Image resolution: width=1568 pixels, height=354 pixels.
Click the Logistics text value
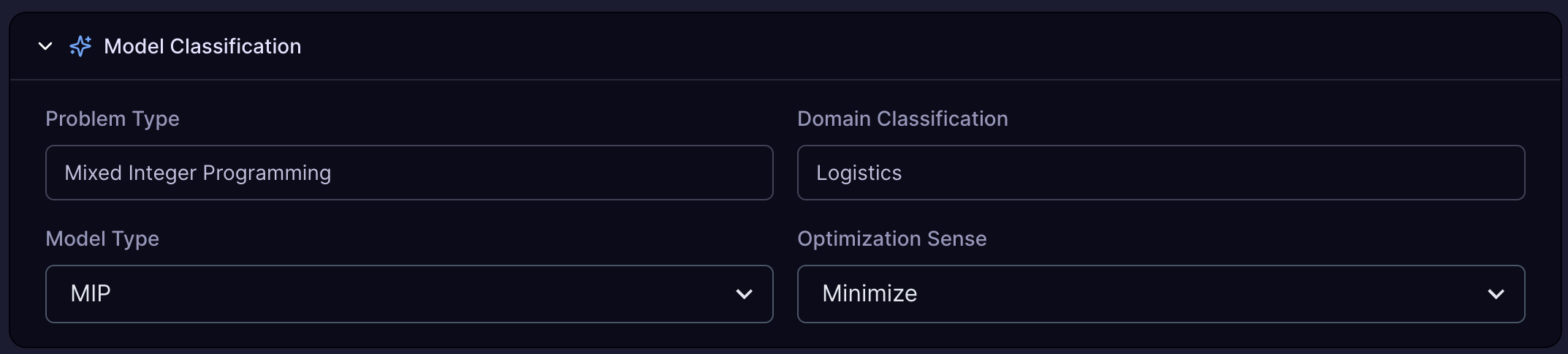point(859,173)
